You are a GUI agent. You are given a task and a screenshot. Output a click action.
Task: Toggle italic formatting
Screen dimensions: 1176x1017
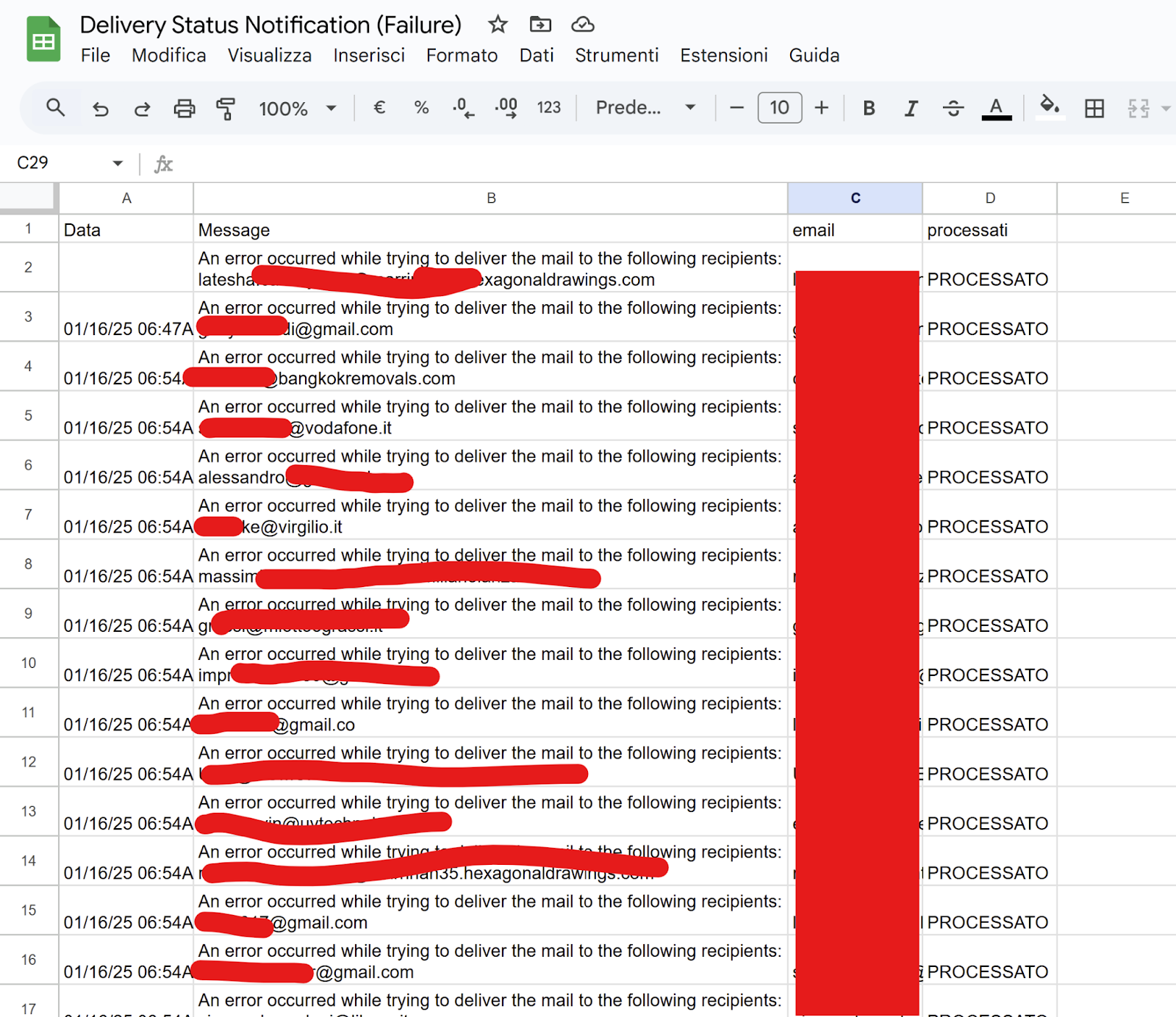[911, 108]
